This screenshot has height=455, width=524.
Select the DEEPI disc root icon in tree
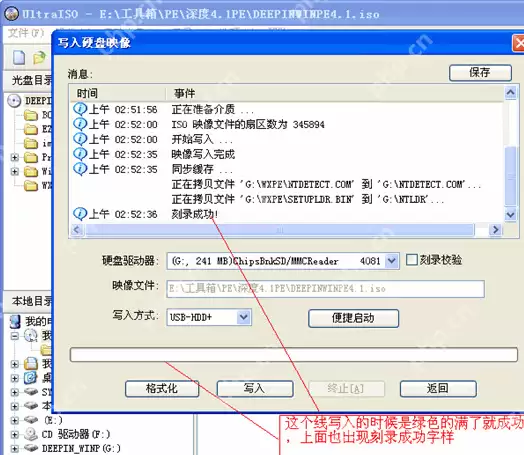[x=14, y=101]
